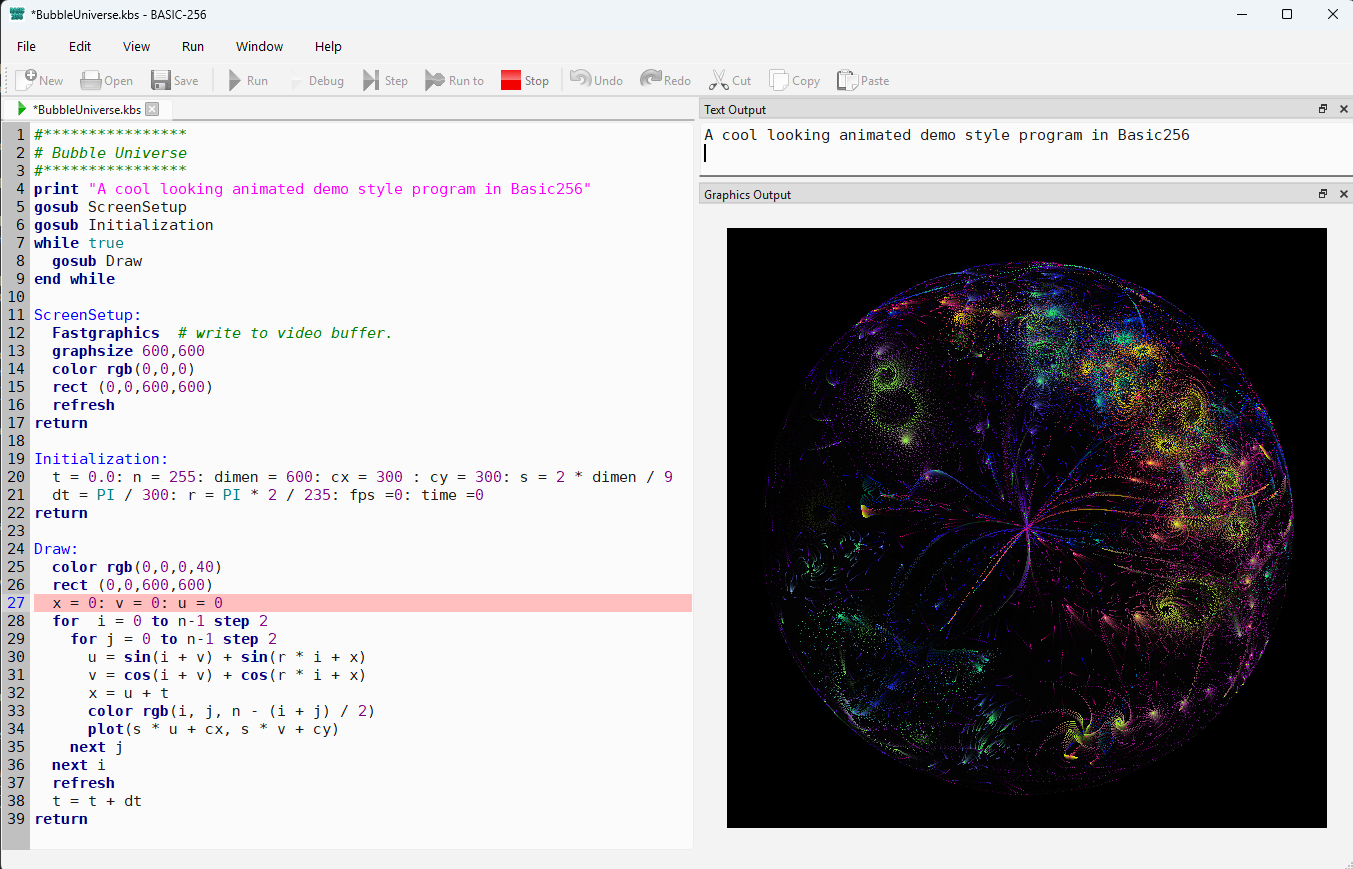The height and width of the screenshot is (869, 1353).
Task: Click the 'gosub ScreenSetup' code line
Action: point(110,207)
